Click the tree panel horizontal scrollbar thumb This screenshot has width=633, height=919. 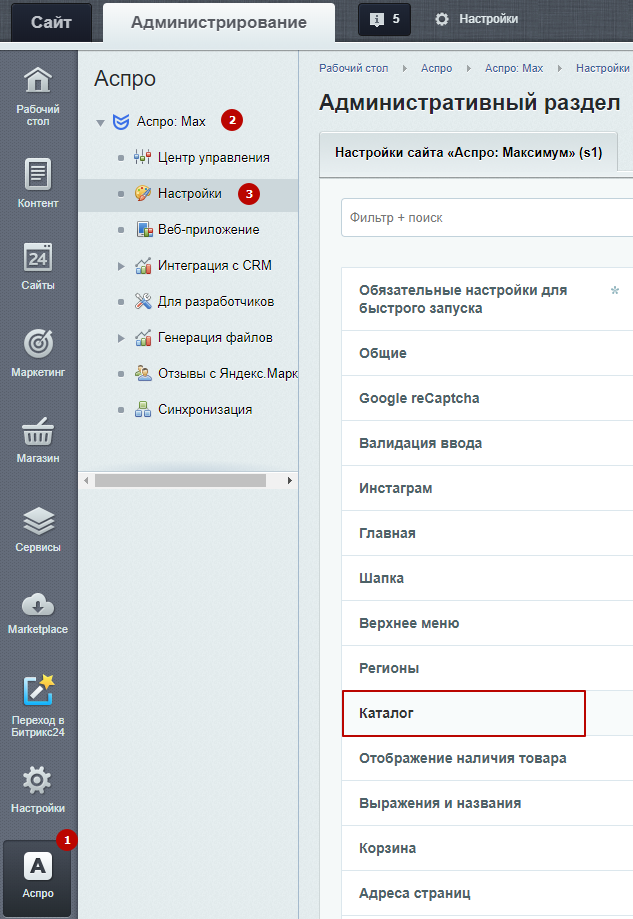click(181, 481)
